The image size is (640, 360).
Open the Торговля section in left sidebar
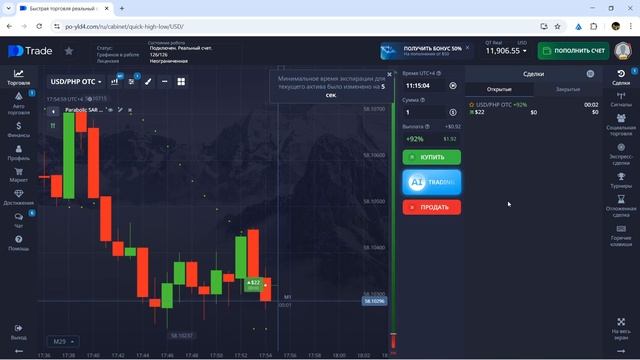(18, 77)
